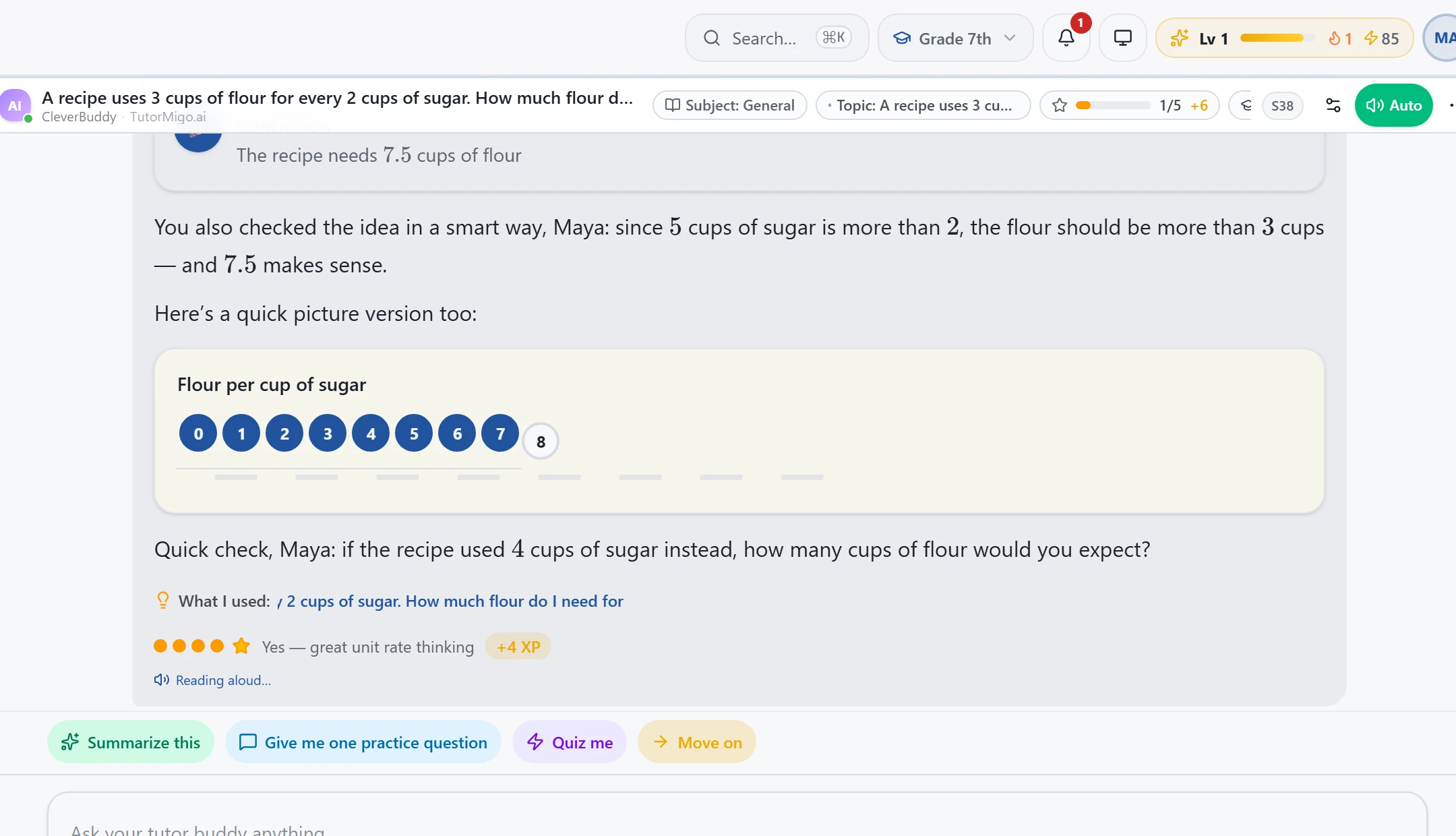Click the screen display monitor icon
The image size is (1456, 836).
pyautogui.click(x=1122, y=38)
